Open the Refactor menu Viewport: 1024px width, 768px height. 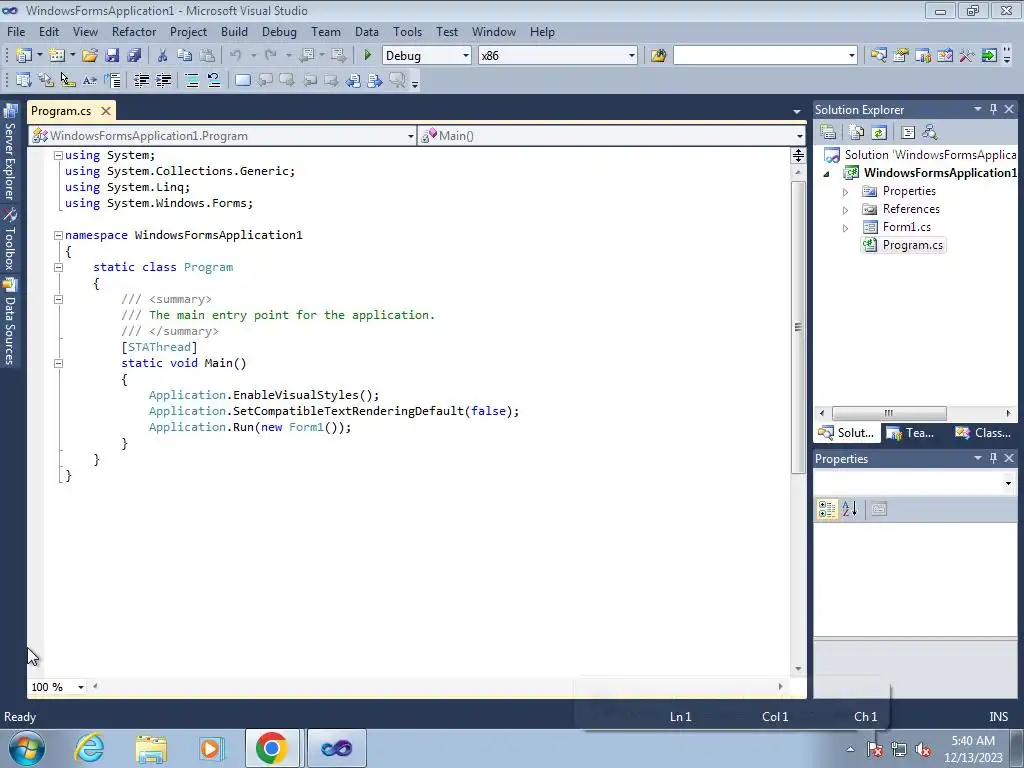click(134, 31)
